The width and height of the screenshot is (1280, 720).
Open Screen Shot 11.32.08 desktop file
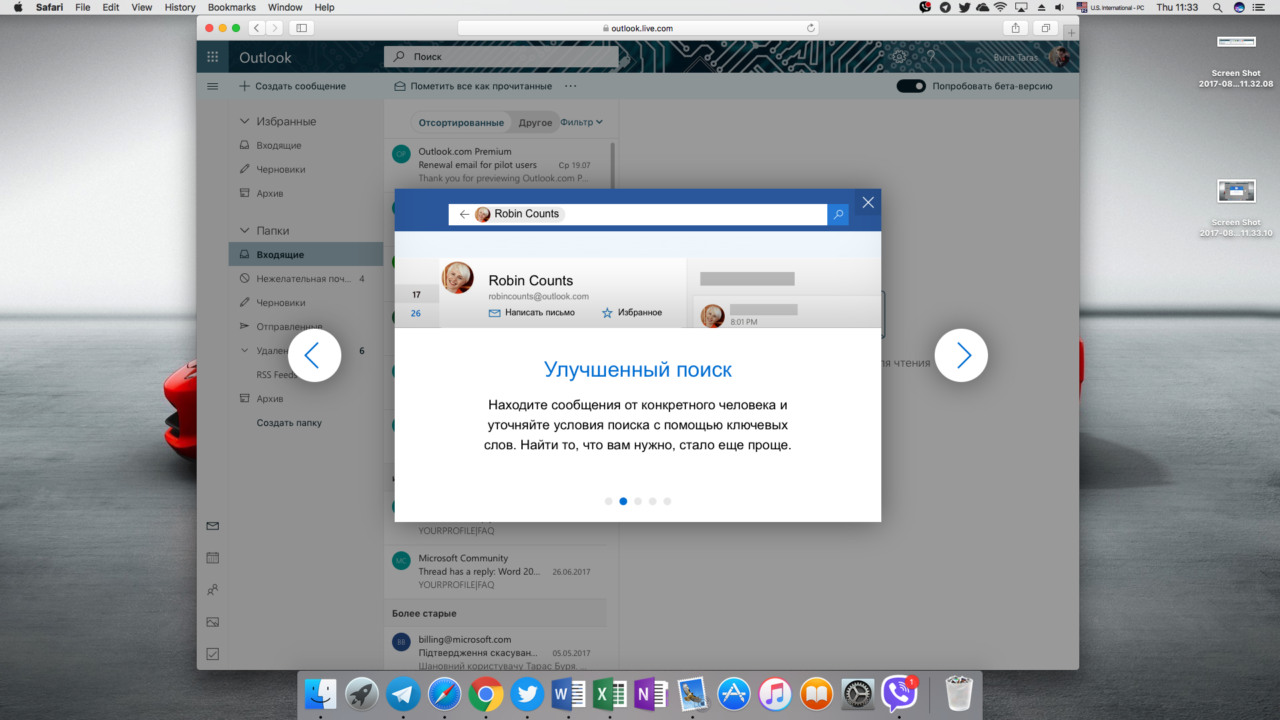pos(1236,60)
